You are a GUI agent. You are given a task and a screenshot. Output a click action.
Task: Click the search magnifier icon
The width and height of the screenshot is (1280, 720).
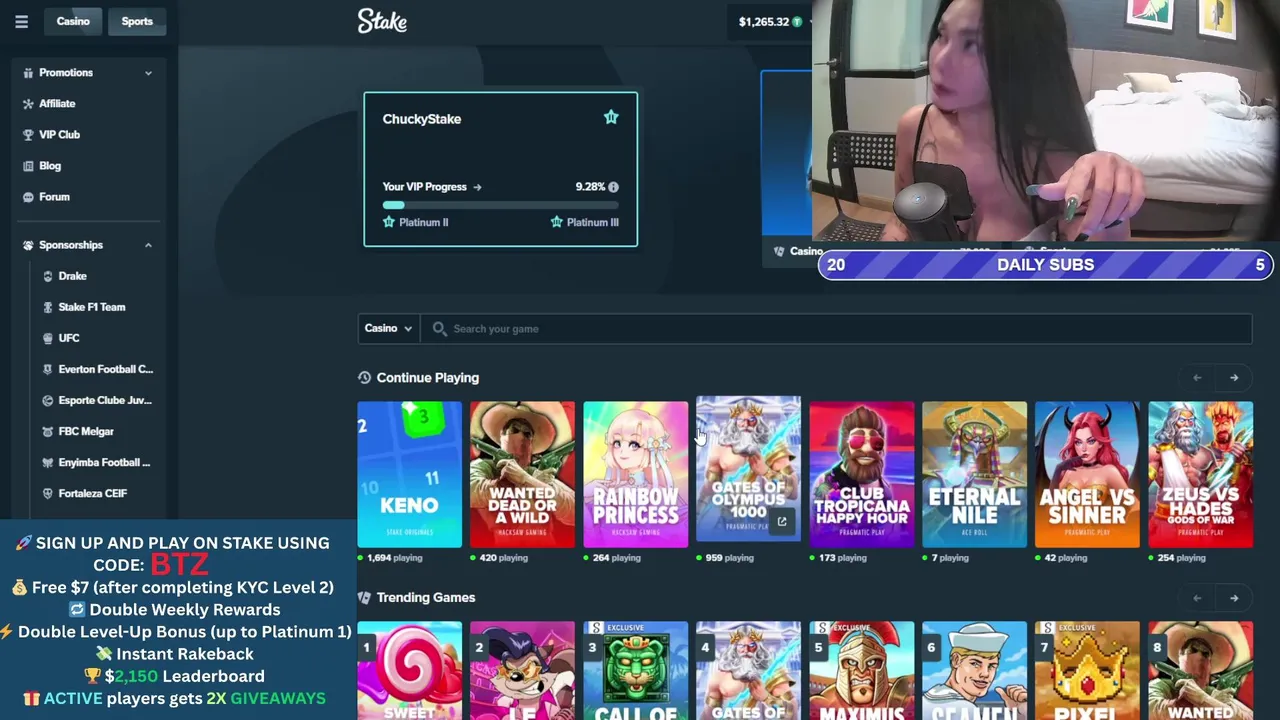pyautogui.click(x=439, y=328)
